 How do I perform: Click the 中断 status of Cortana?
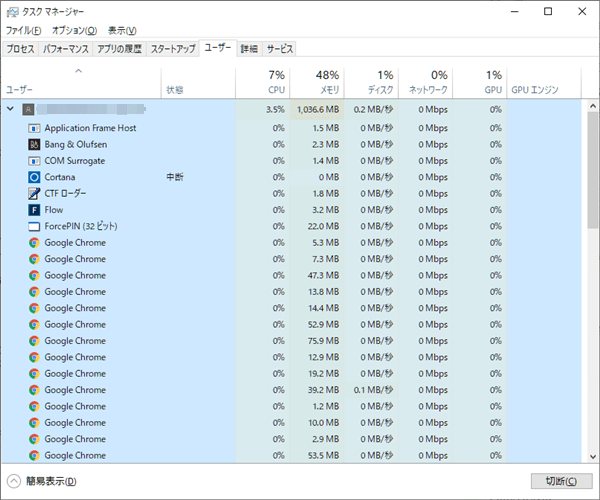(175, 177)
